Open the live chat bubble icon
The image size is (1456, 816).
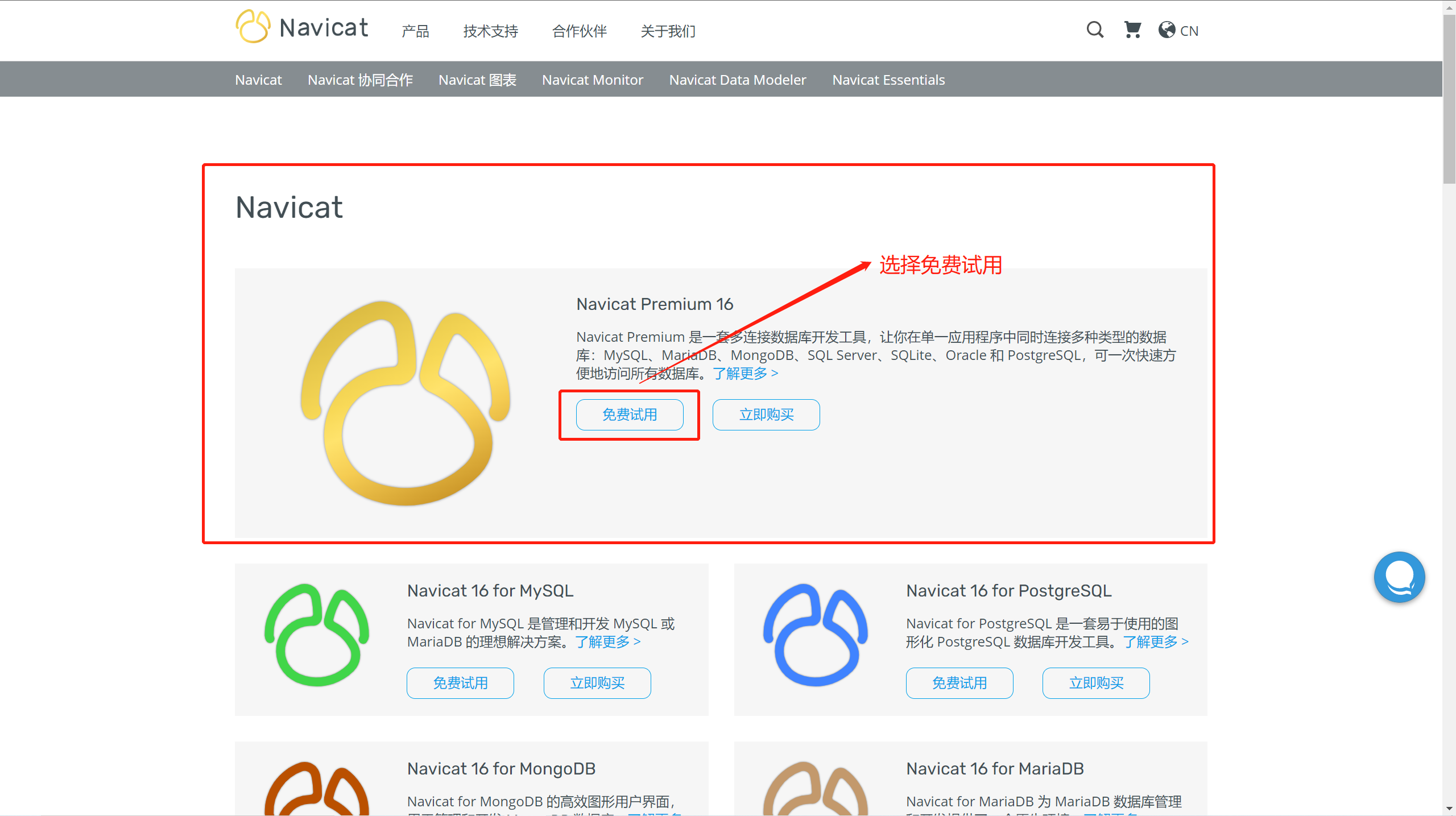1399,577
